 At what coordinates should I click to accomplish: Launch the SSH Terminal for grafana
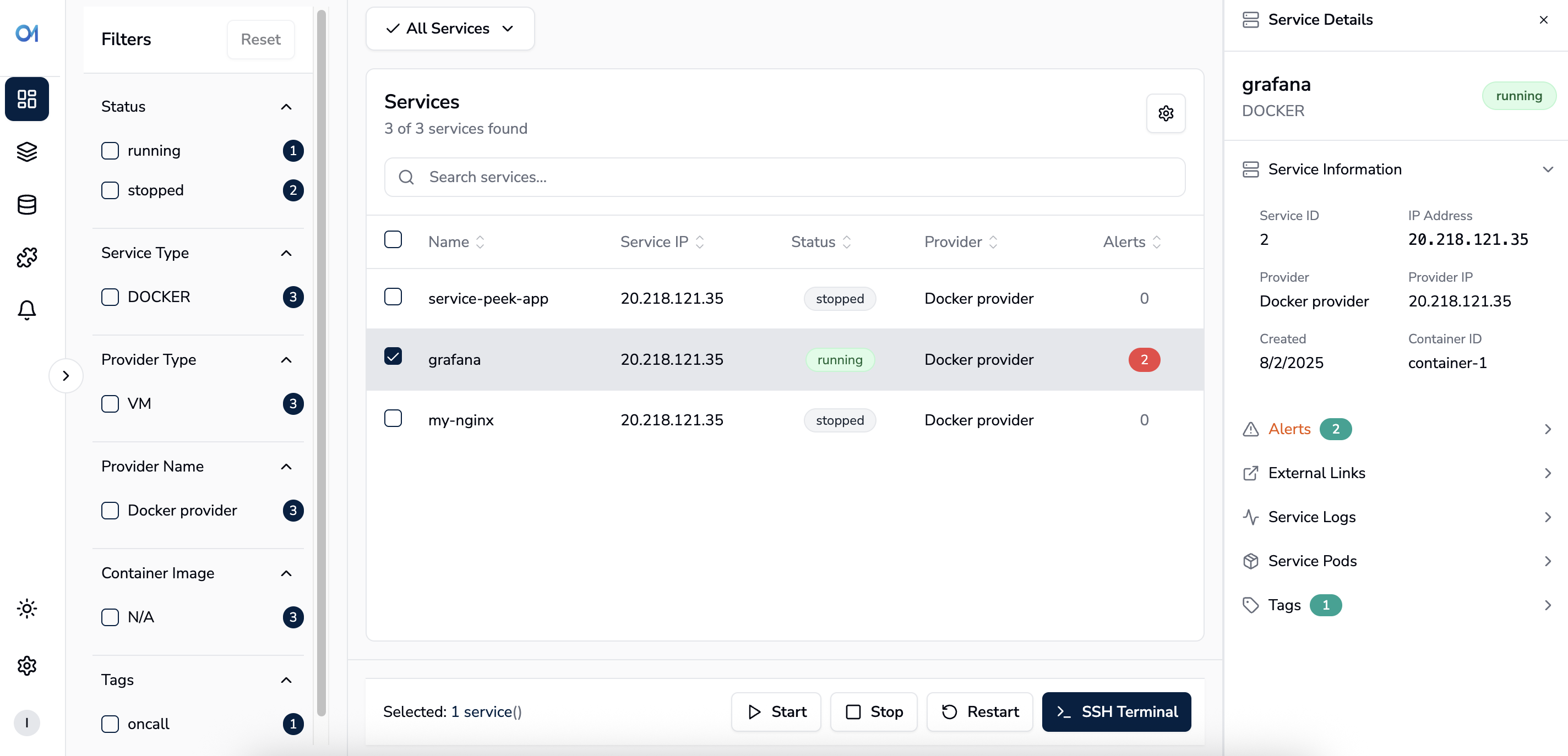[x=1117, y=711]
